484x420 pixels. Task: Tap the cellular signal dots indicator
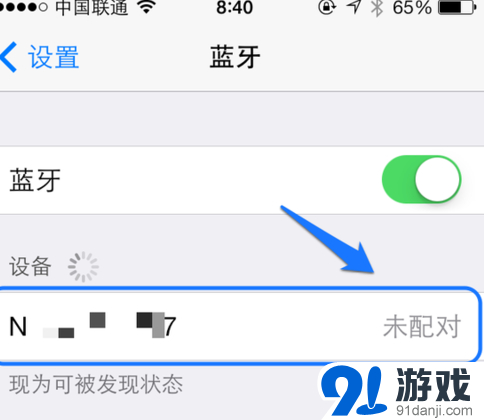[24, 7]
